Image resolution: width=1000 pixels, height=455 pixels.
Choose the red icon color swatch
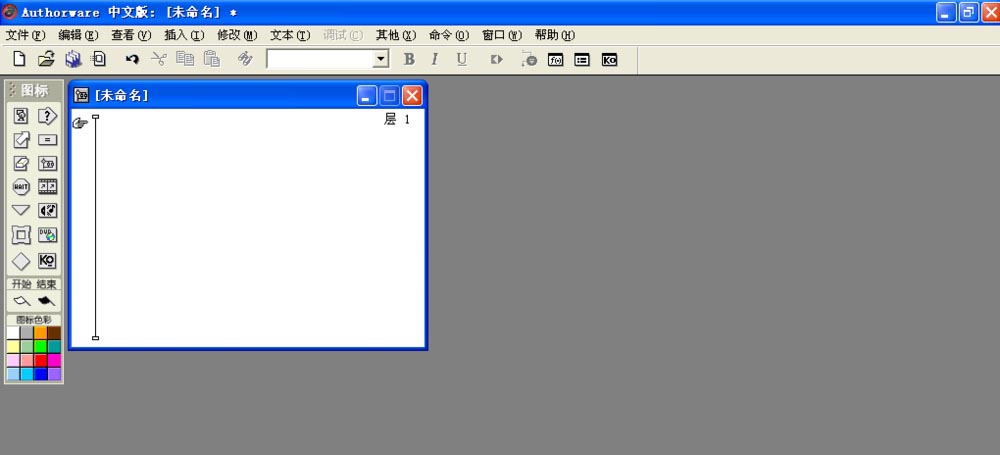(x=41, y=361)
